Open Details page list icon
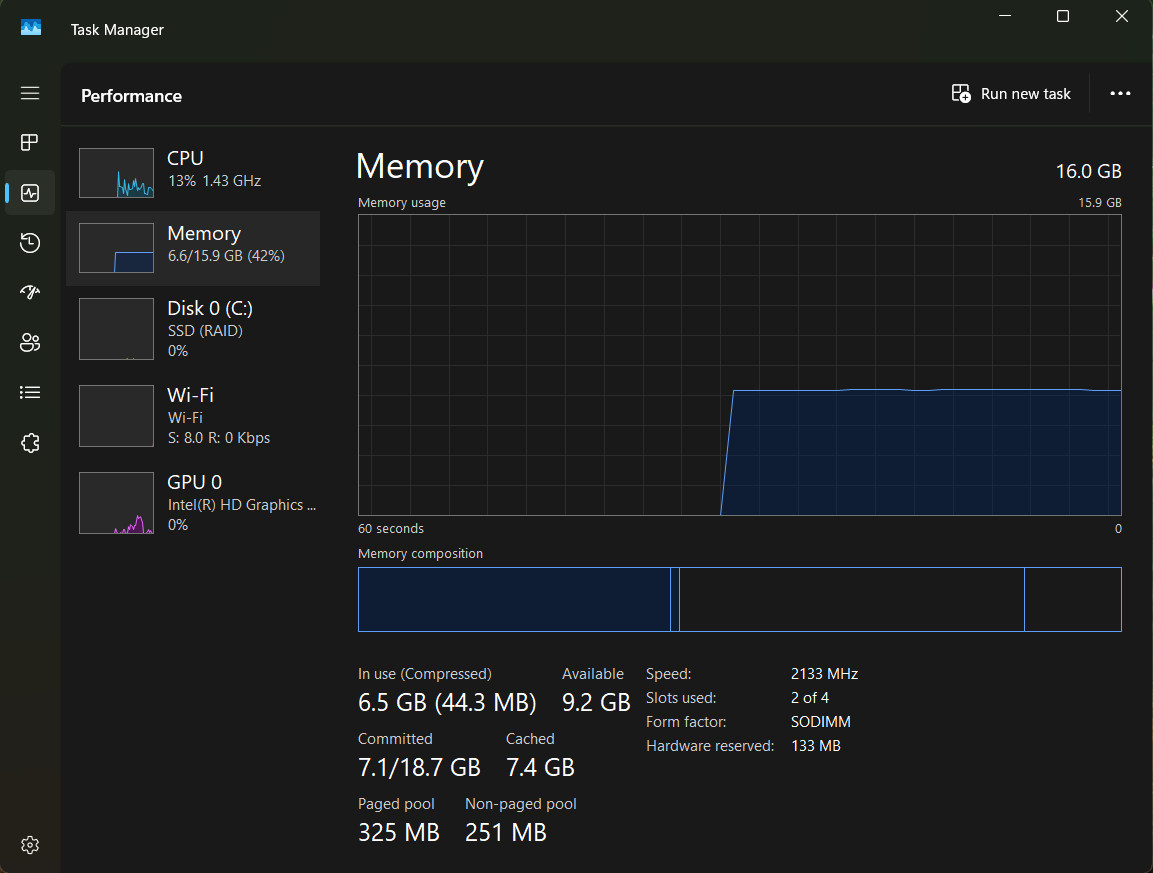This screenshot has width=1153, height=873. [x=30, y=393]
